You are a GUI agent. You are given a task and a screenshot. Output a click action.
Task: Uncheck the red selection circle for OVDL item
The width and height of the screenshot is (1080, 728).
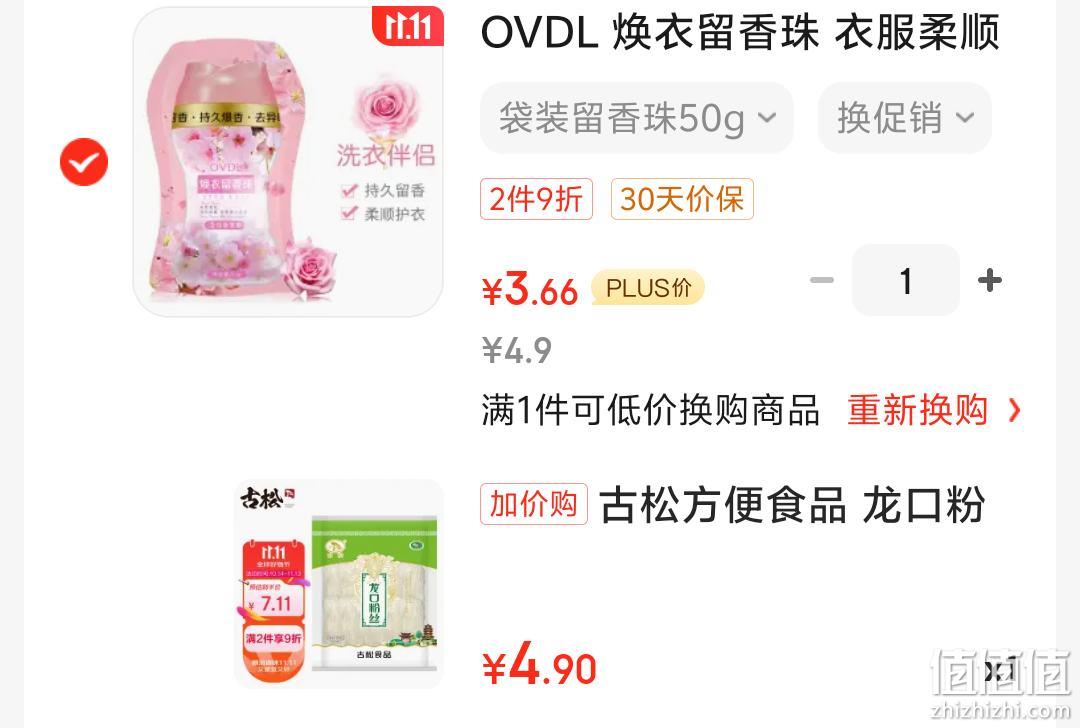pos(83,162)
